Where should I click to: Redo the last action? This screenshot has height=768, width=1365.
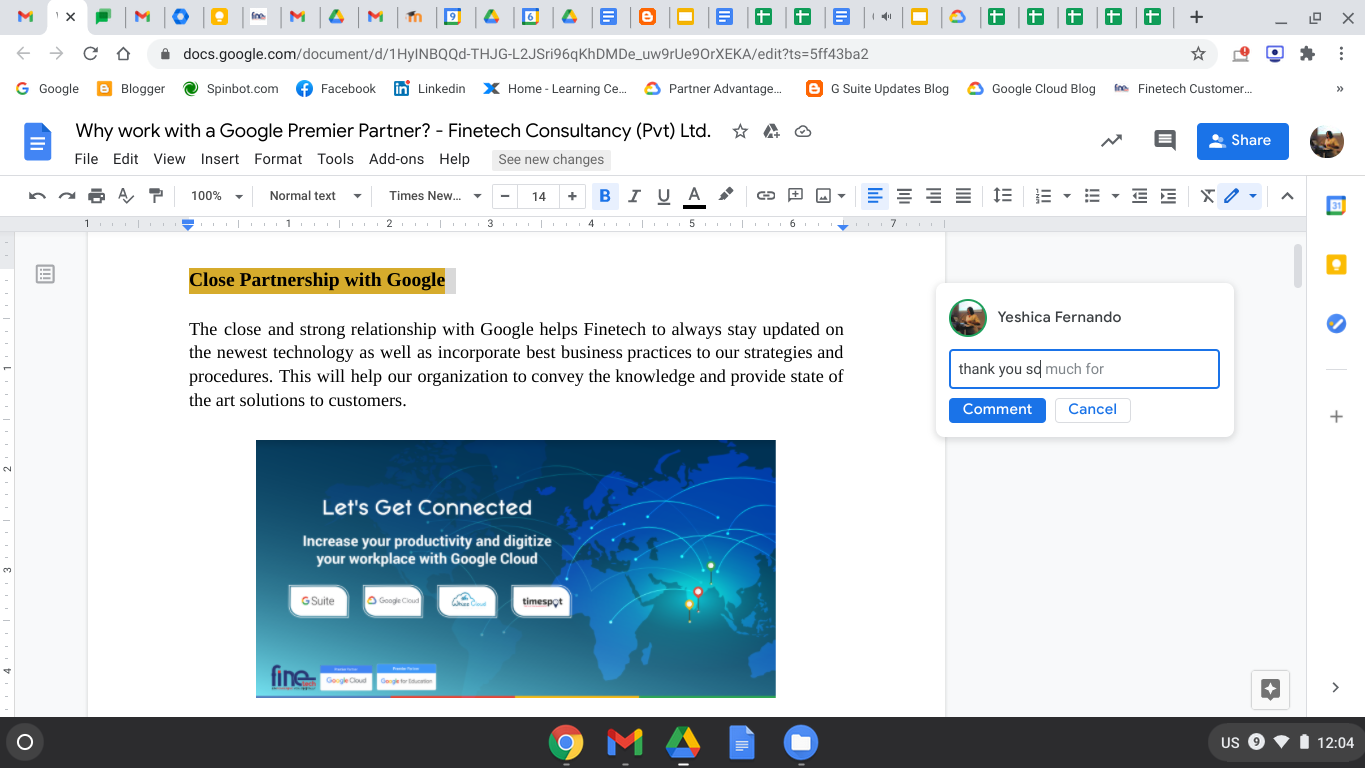coord(66,196)
